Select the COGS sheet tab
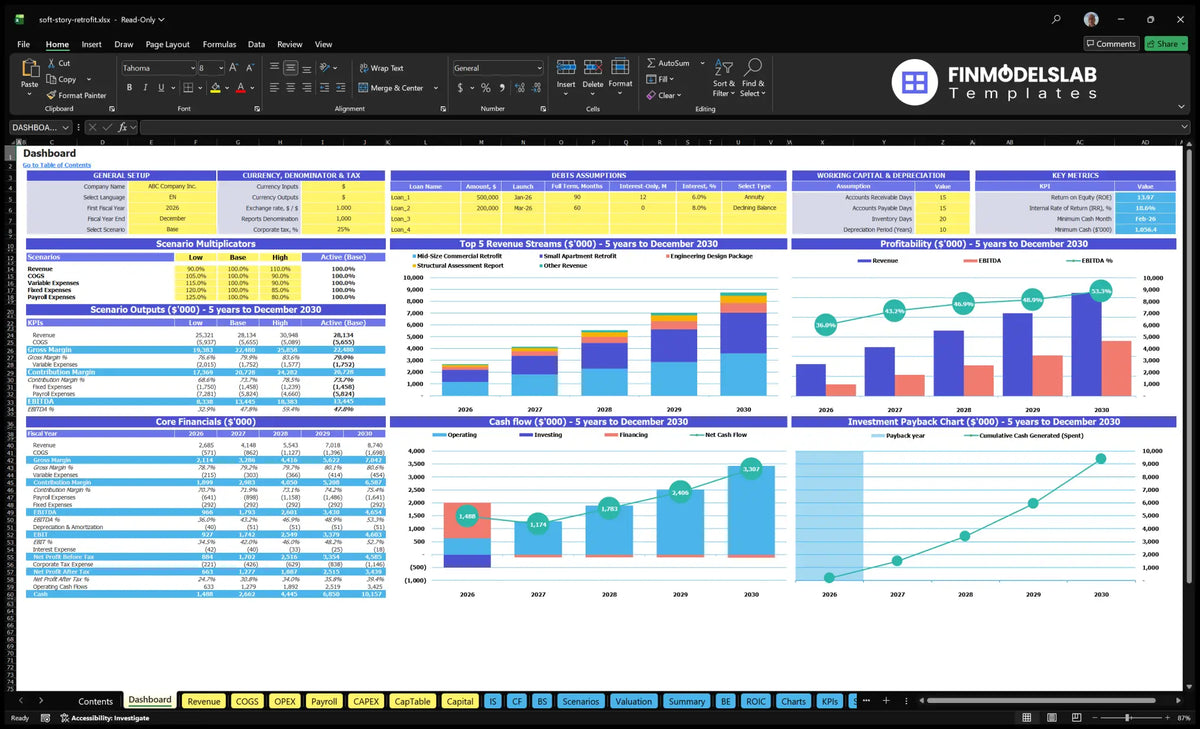Viewport: 1200px width, 729px height. tap(247, 701)
